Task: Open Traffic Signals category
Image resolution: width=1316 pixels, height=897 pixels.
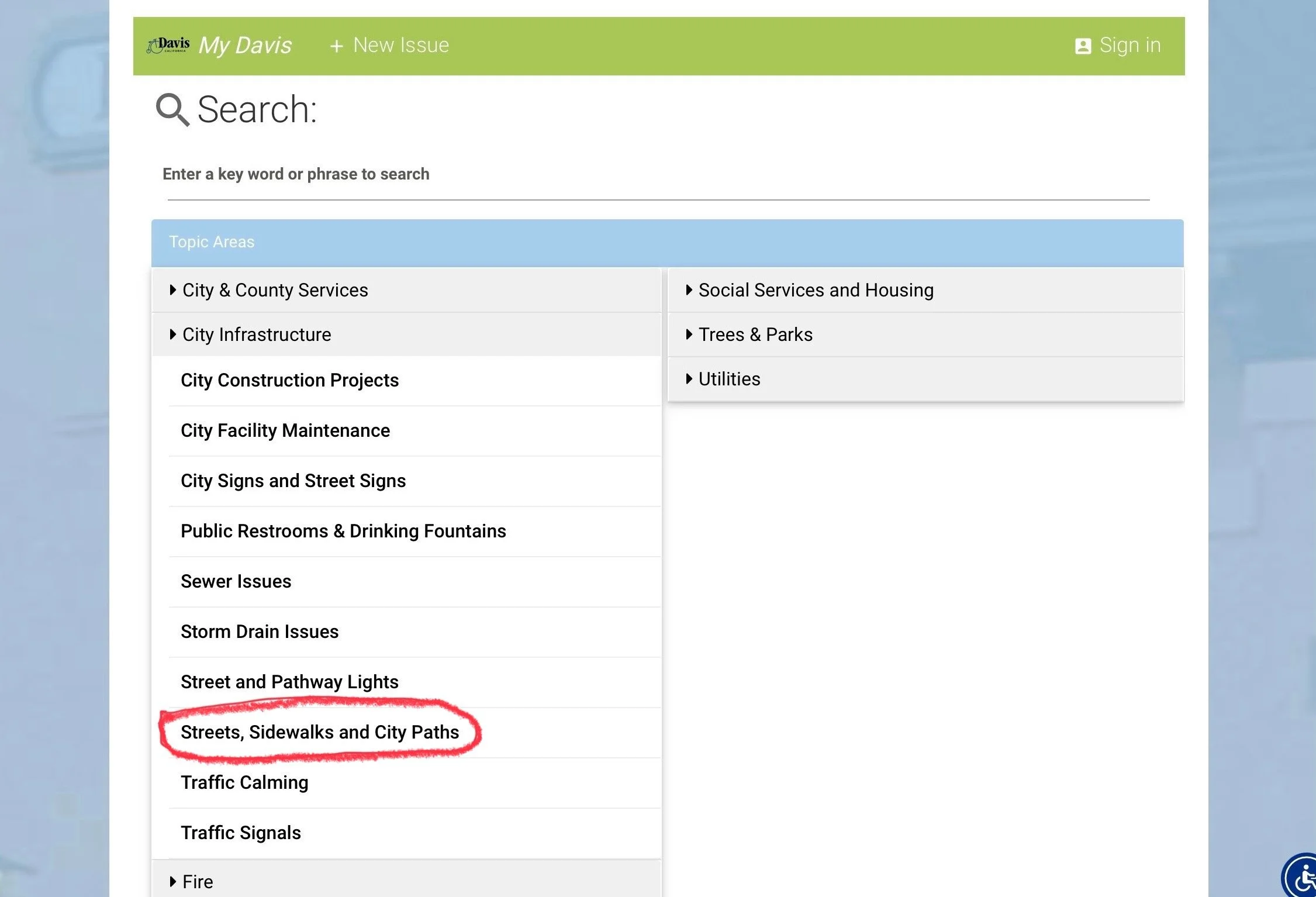Action: 241,833
